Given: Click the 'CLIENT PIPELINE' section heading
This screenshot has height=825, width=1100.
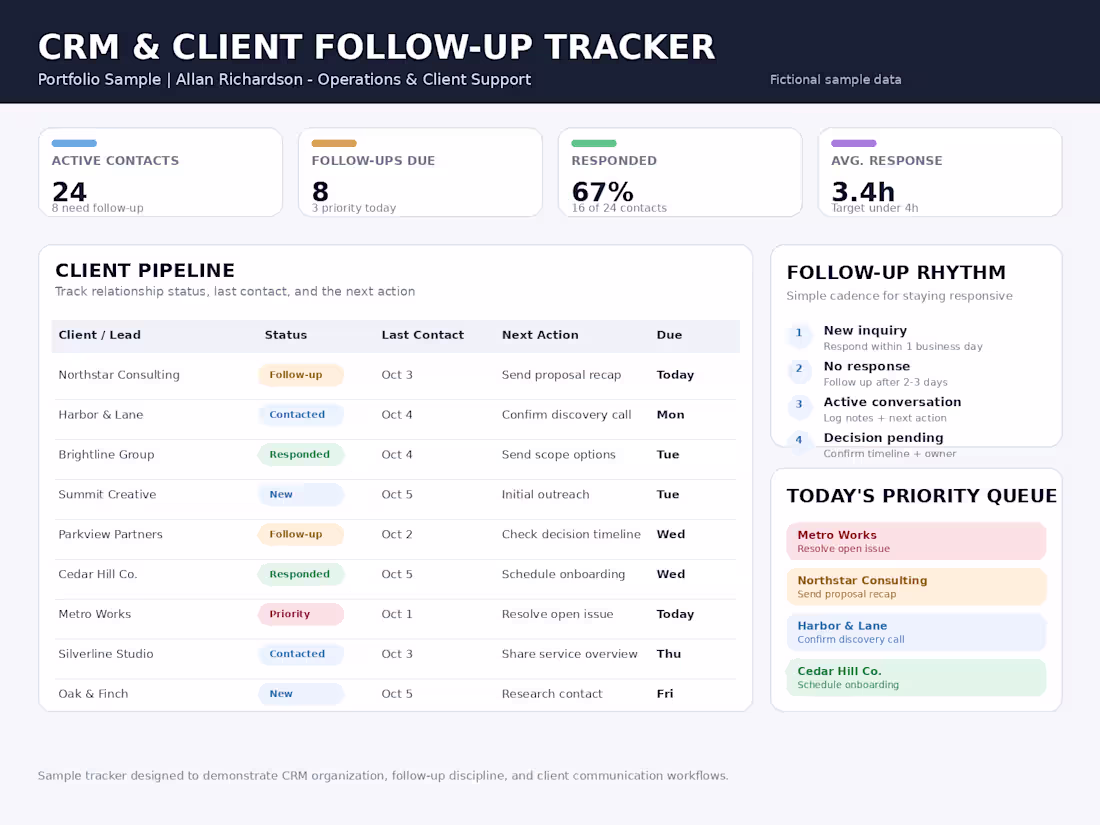Looking at the screenshot, I should pos(145,271).
